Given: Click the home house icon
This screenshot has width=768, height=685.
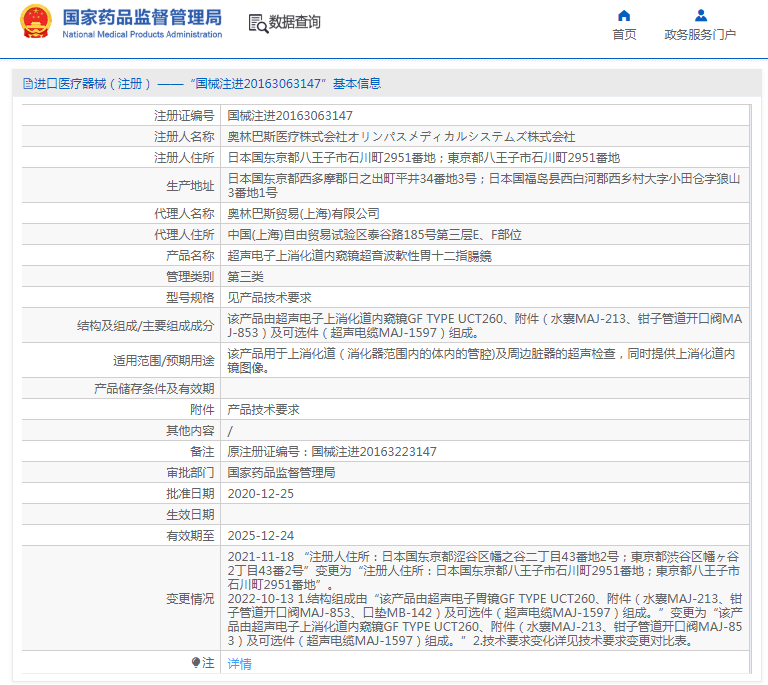Looking at the screenshot, I should pos(624,16).
